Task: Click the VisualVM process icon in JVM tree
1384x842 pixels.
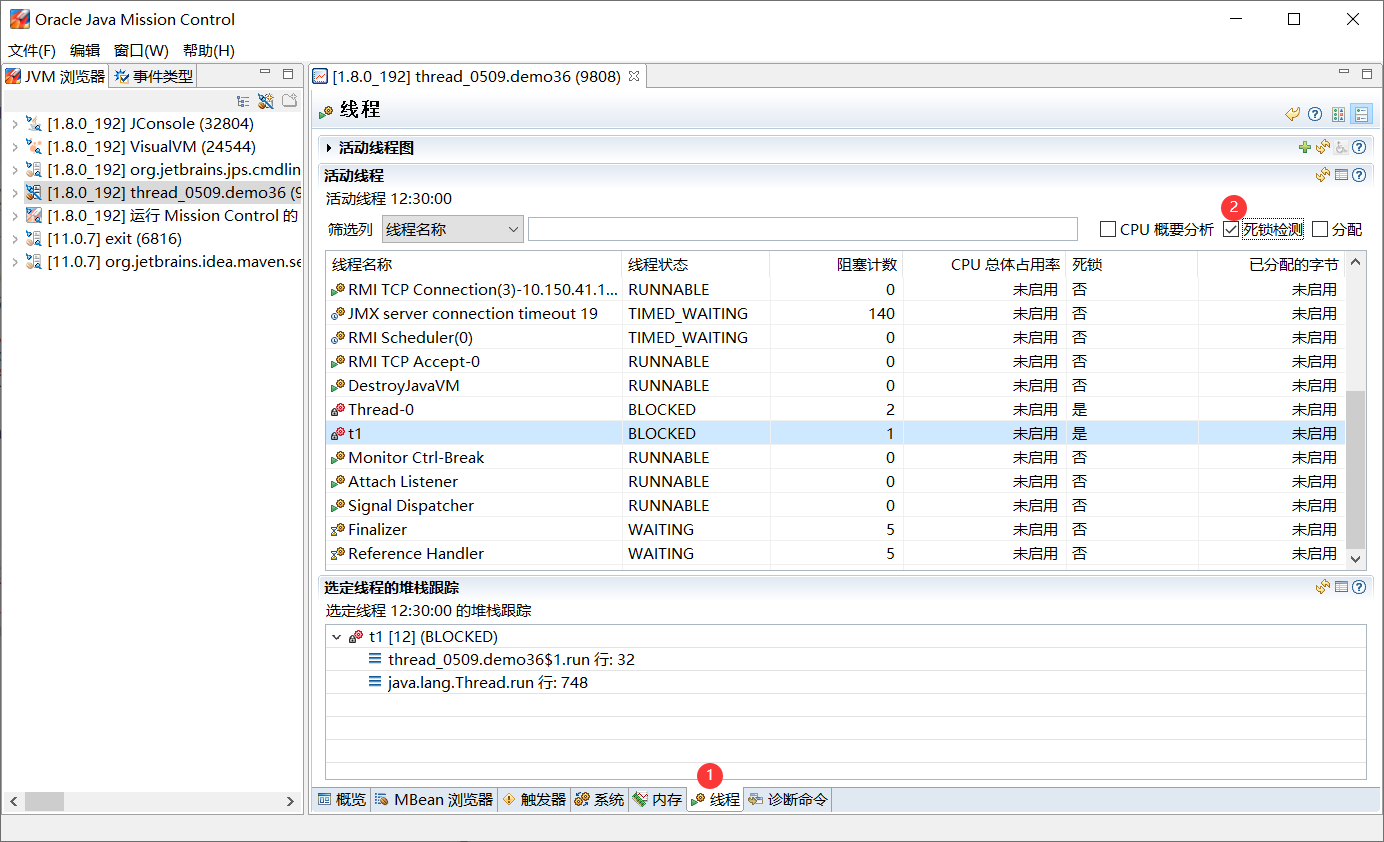Action: 34,146
